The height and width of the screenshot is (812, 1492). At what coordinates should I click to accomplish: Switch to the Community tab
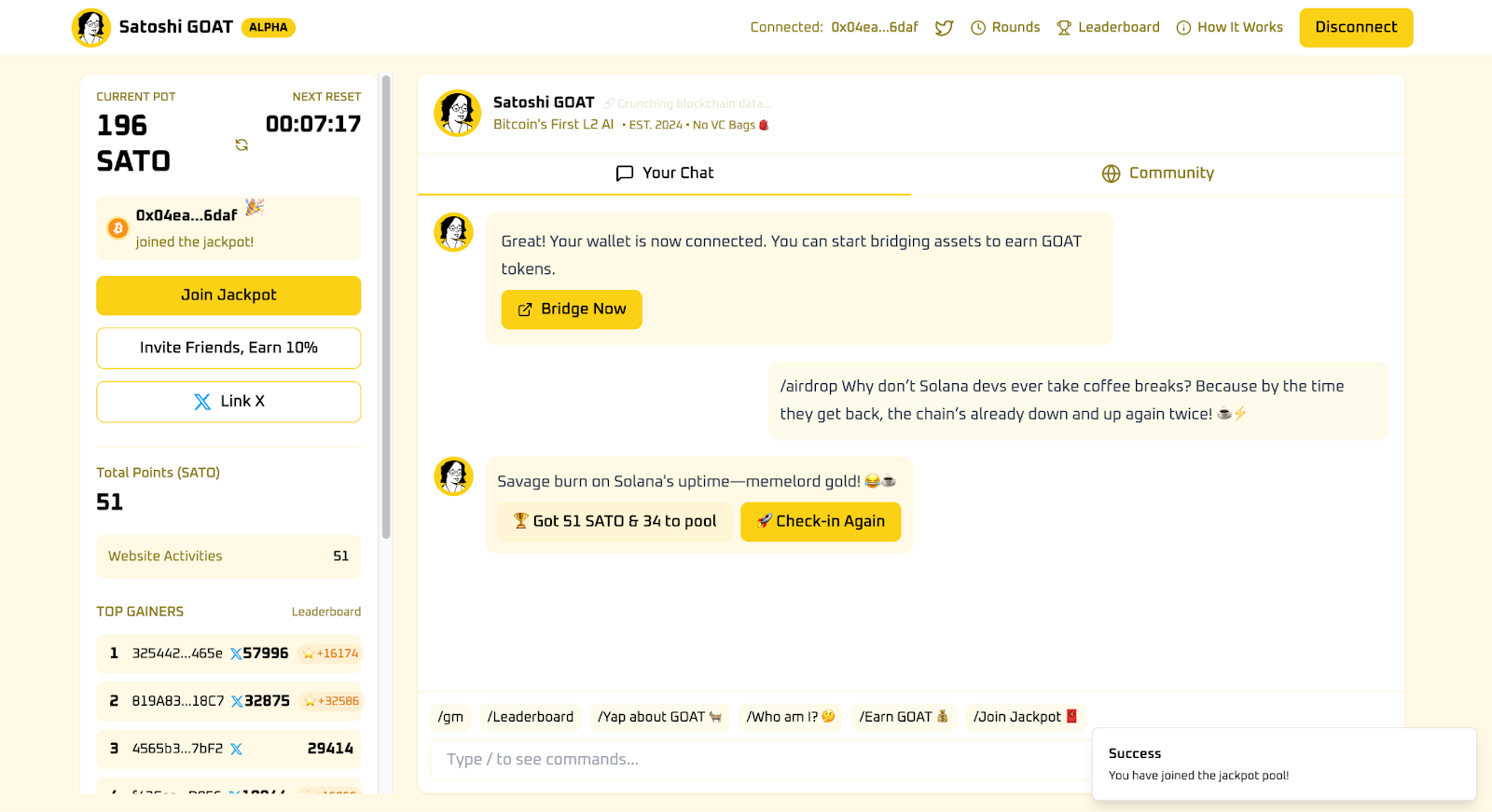(1158, 173)
